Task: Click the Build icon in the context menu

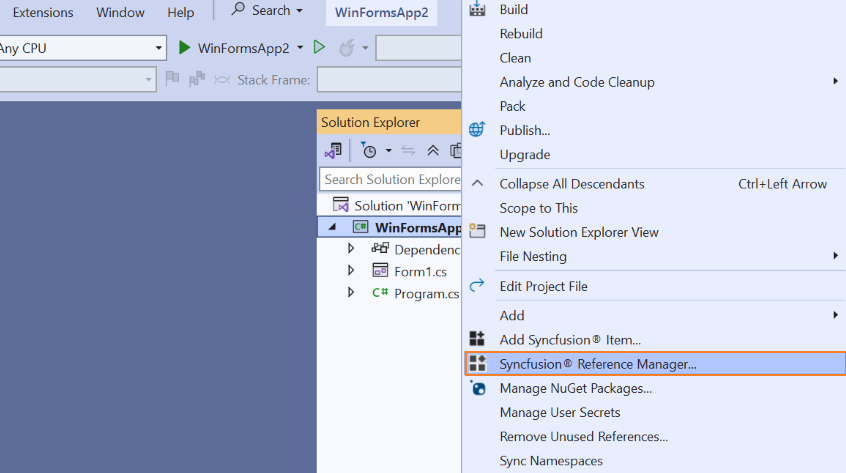Action: [x=477, y=9]
